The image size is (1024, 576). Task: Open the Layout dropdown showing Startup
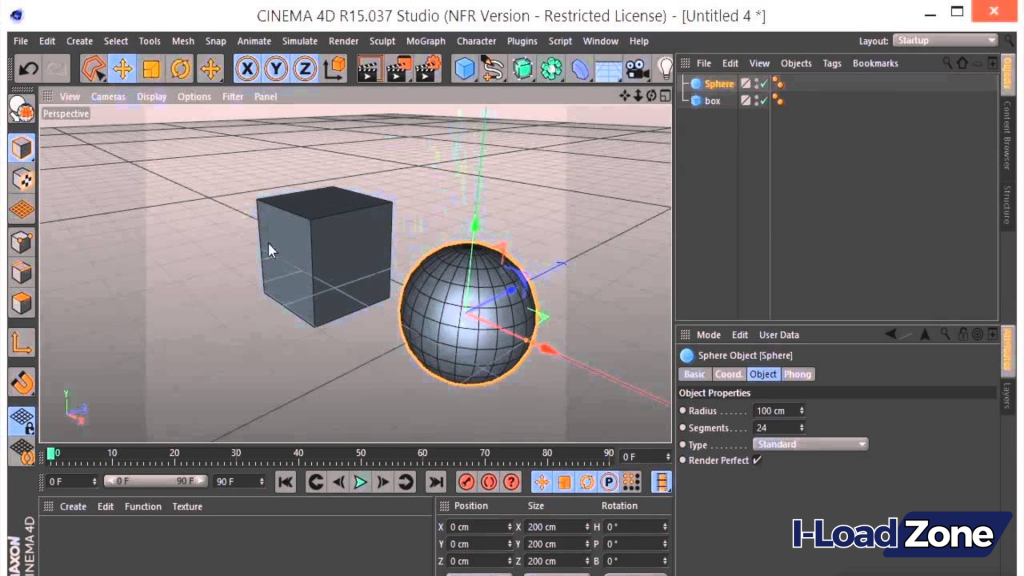944,40
